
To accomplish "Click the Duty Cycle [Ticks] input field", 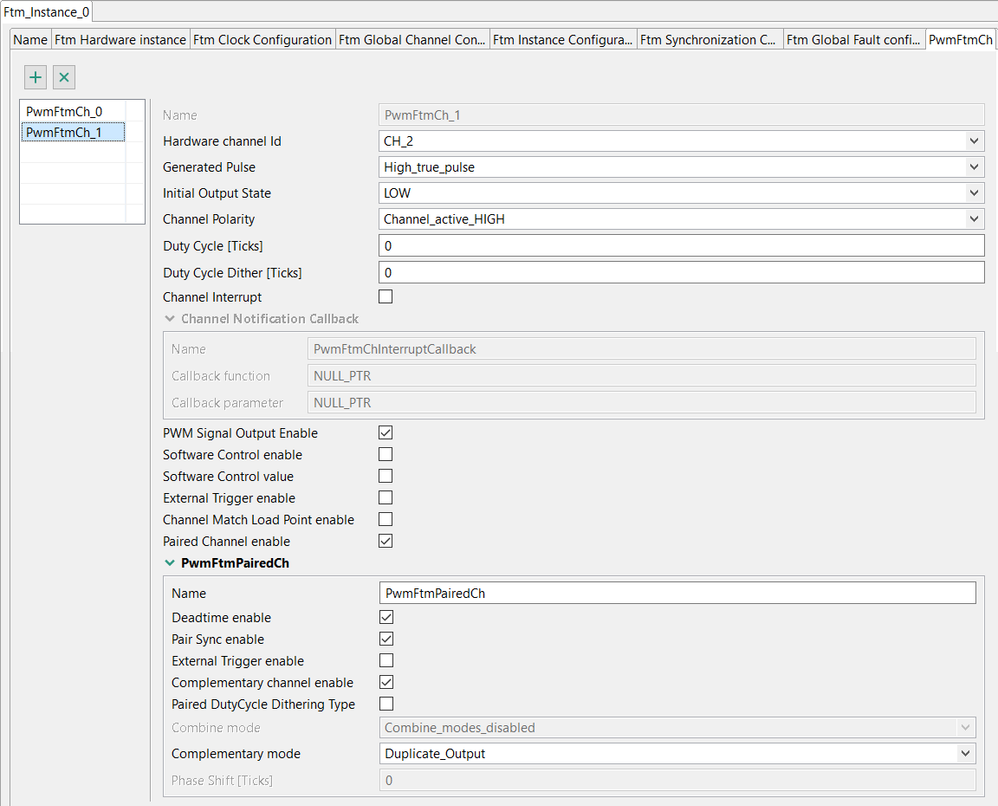I will (x=681, y=246).
